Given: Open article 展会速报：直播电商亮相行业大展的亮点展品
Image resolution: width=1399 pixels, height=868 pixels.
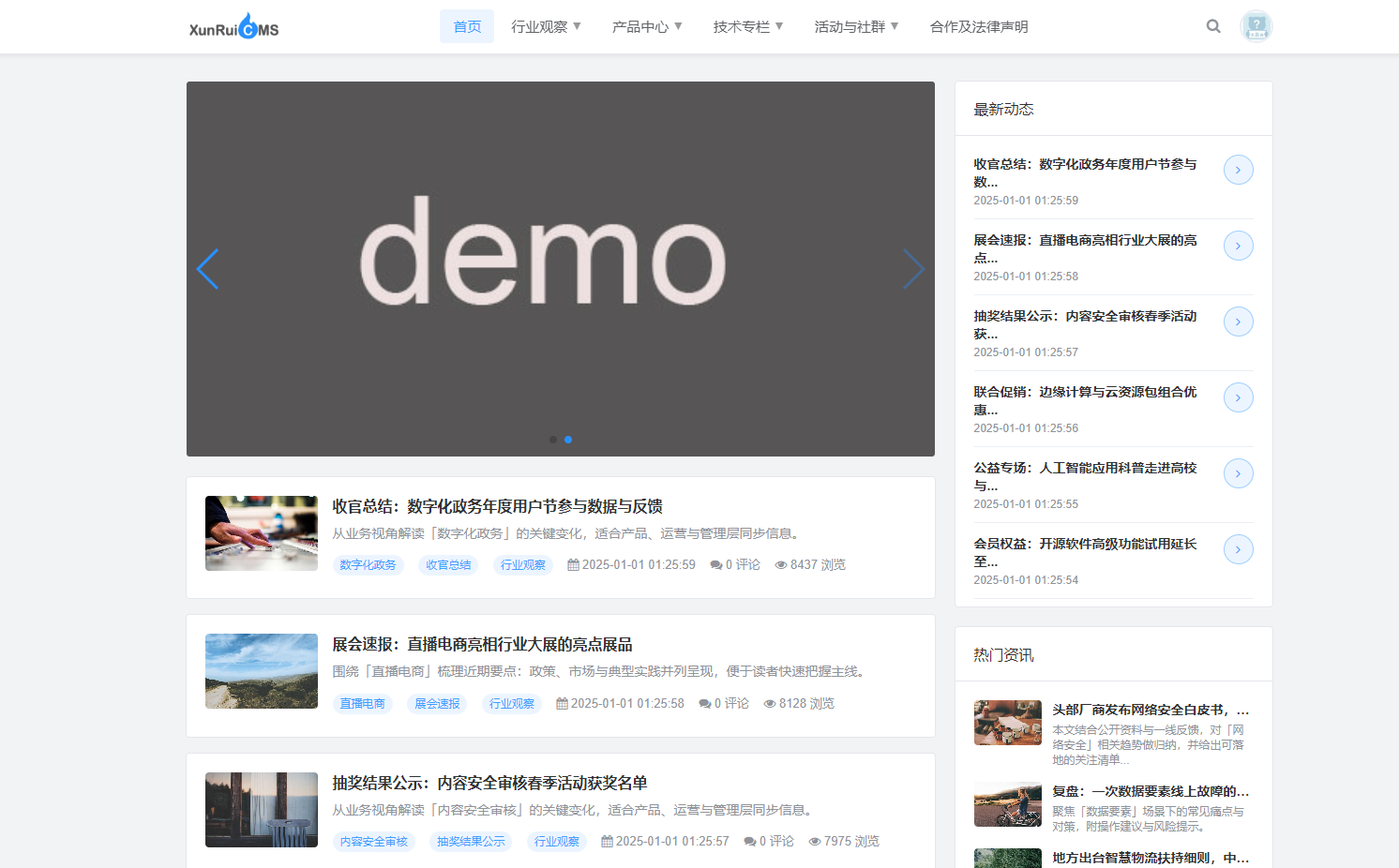Looking at the screenshot, I should click(482, 644).
